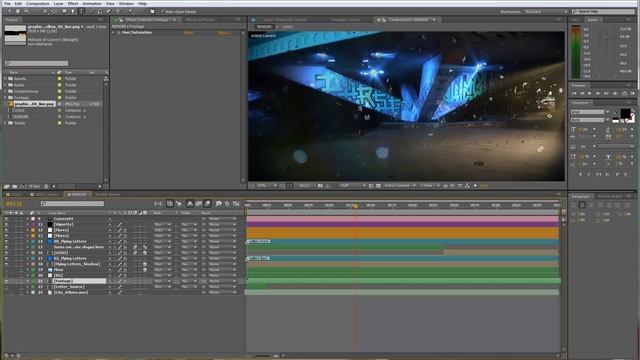640x360 pixels.
Task: Toggle motion blur switch on LOGO layer
Action: tap(135, 253)
